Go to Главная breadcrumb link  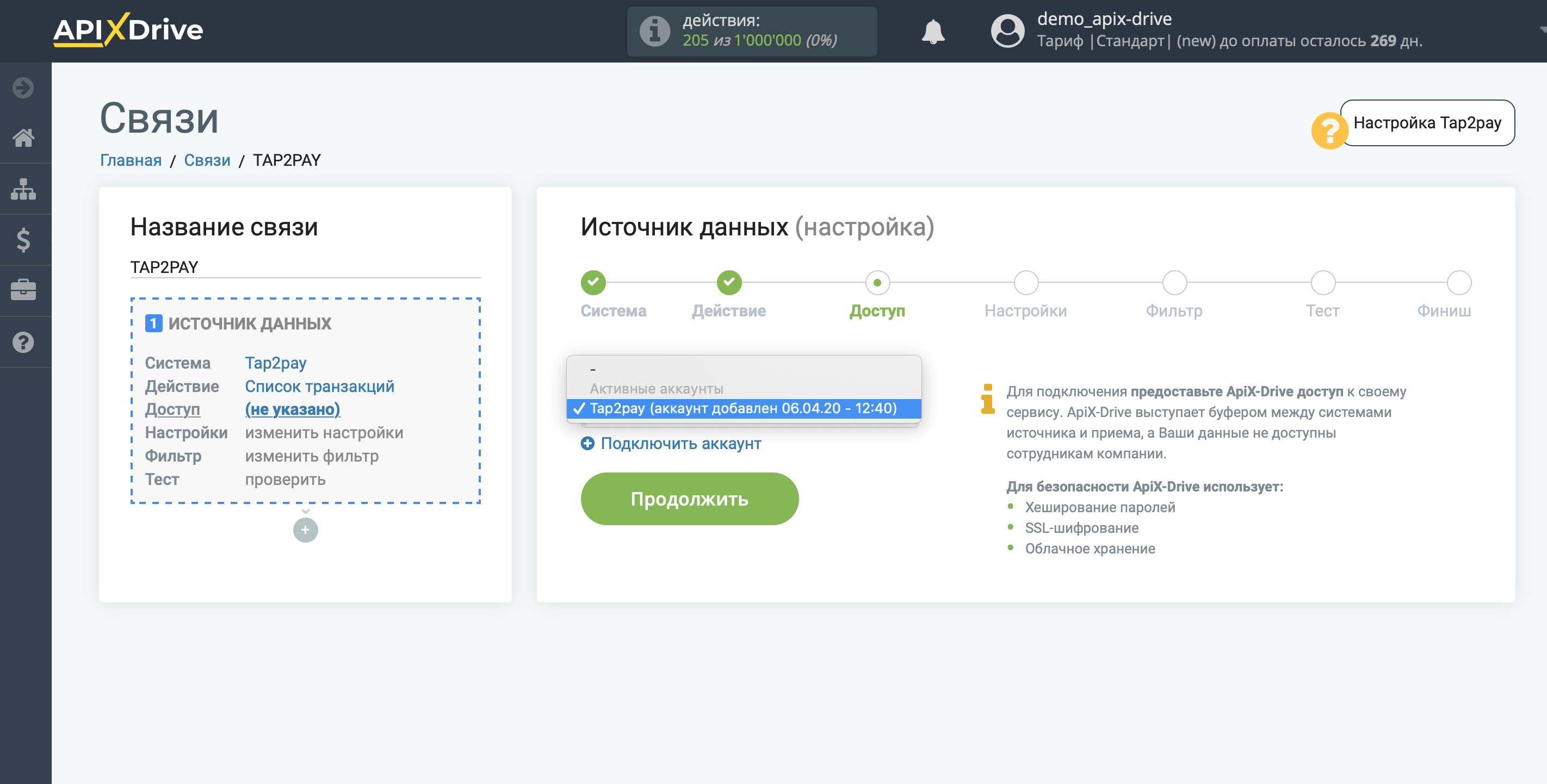point(131,160)
